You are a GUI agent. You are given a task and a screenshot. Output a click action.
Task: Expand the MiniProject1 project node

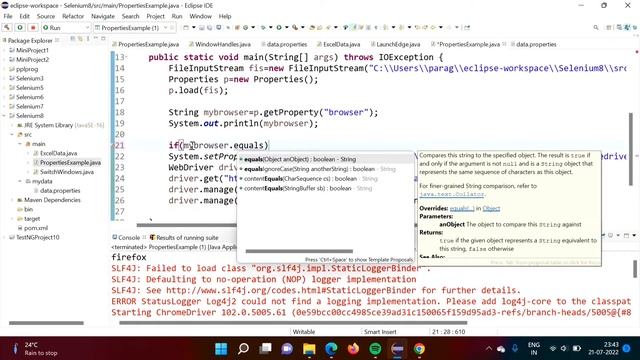(x=4, y=50)
